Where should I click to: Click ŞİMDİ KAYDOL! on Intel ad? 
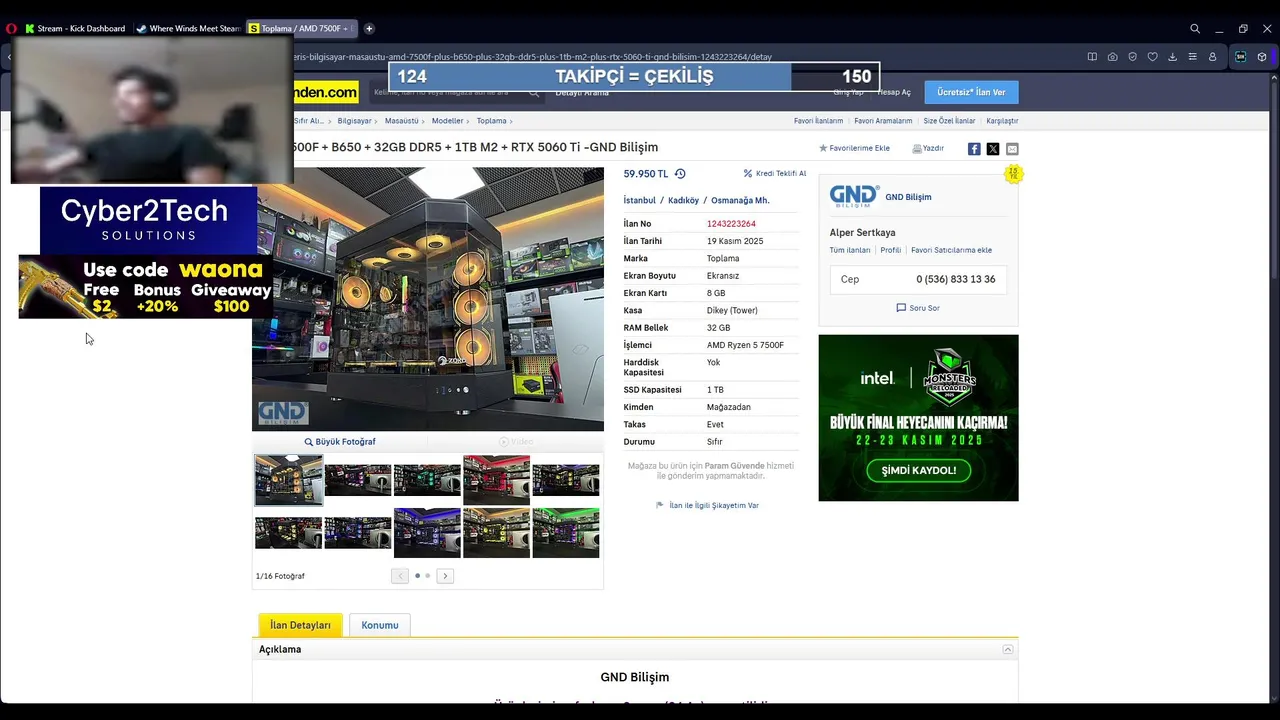pos(919,470)
